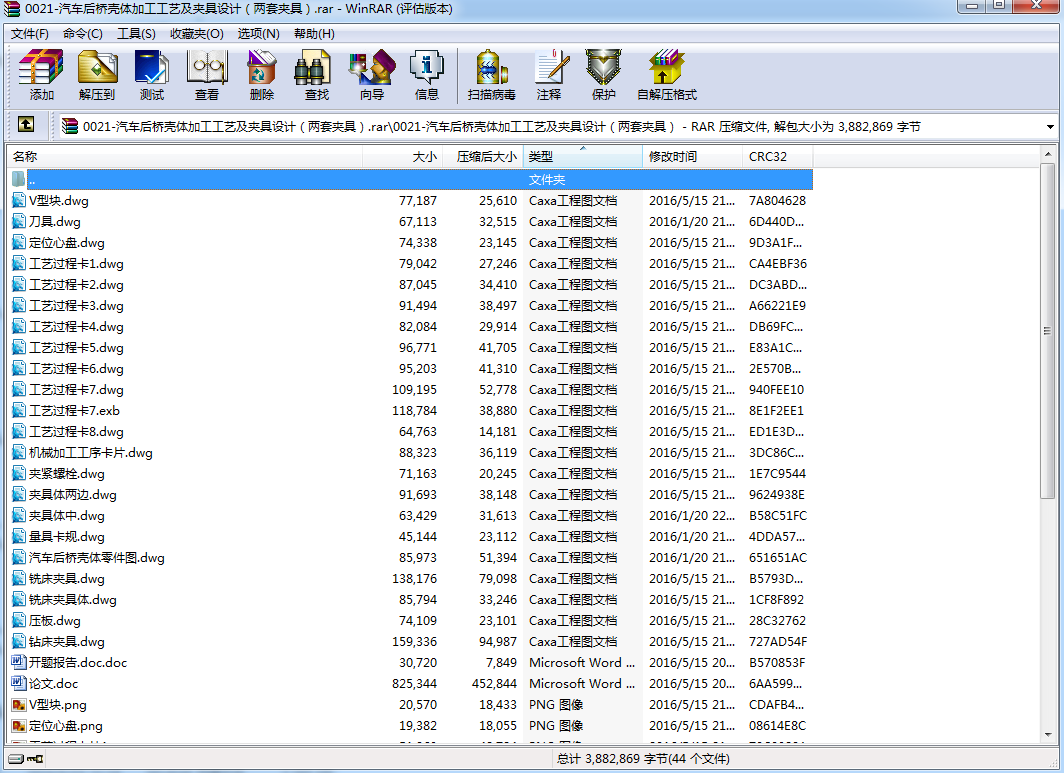Click size value 825,344 of 论文.doc
1064x773 pixels.
pyautogui.click(x=415, y=683)
